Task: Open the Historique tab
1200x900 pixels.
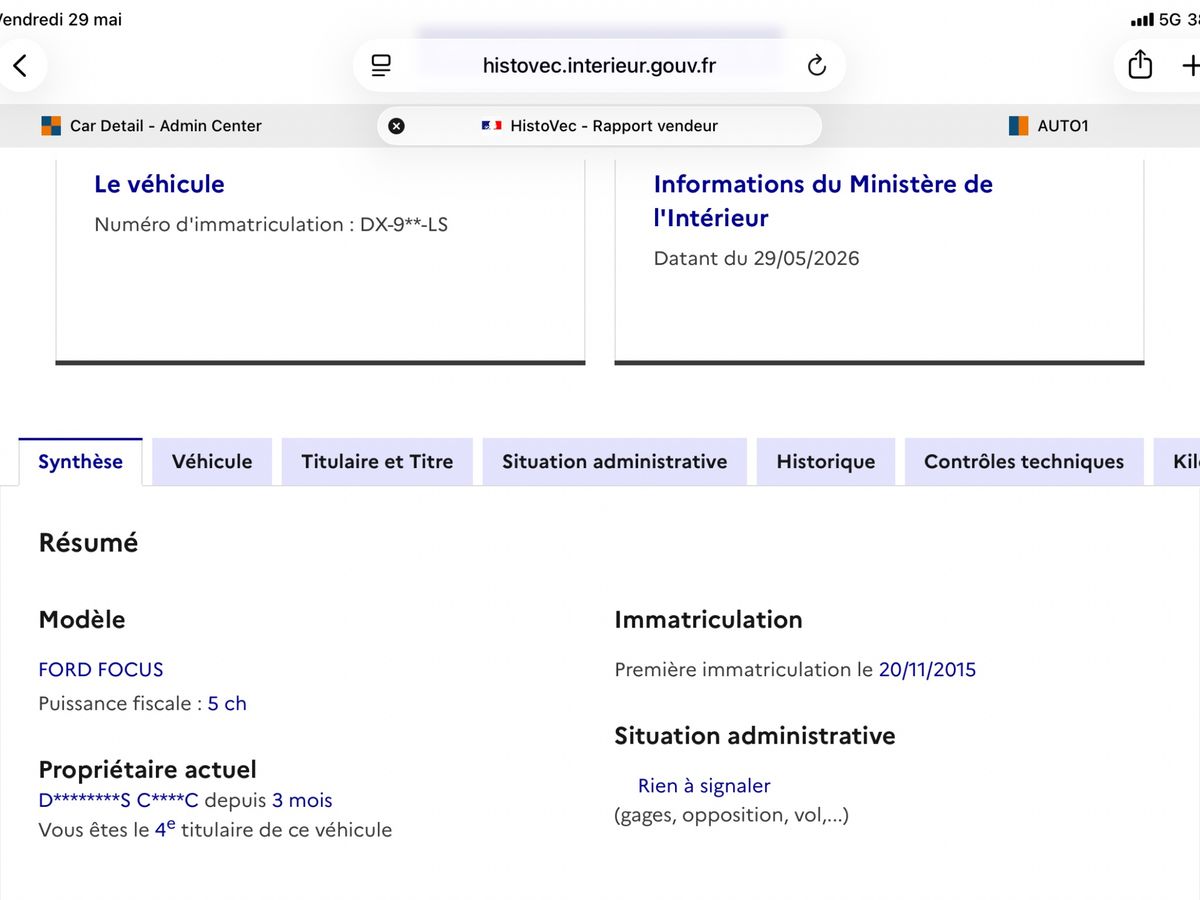Action: pyautogui.click(x=826, y=461)
